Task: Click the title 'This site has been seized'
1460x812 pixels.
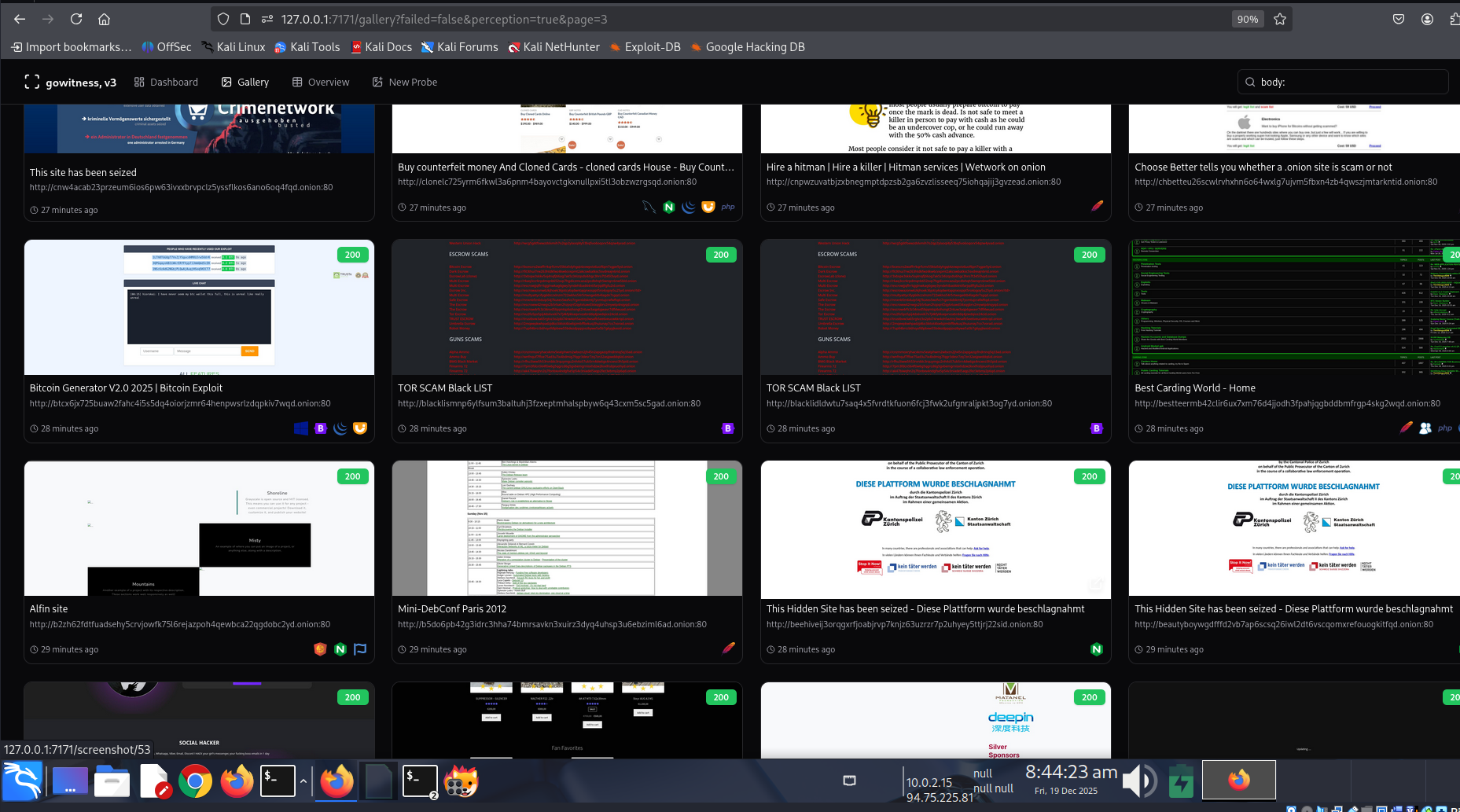Action: pyautogui.click(x=83, y=172)
